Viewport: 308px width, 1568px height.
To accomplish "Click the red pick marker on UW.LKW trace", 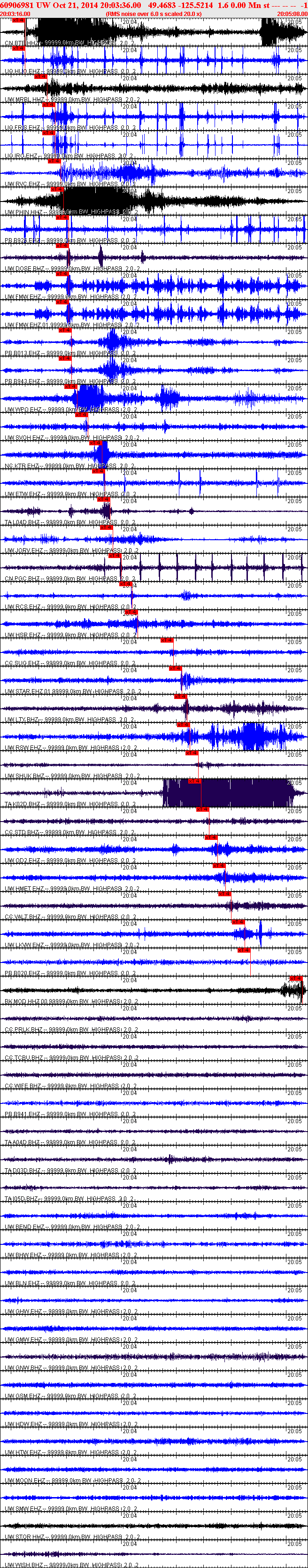I will coord(238,922).
